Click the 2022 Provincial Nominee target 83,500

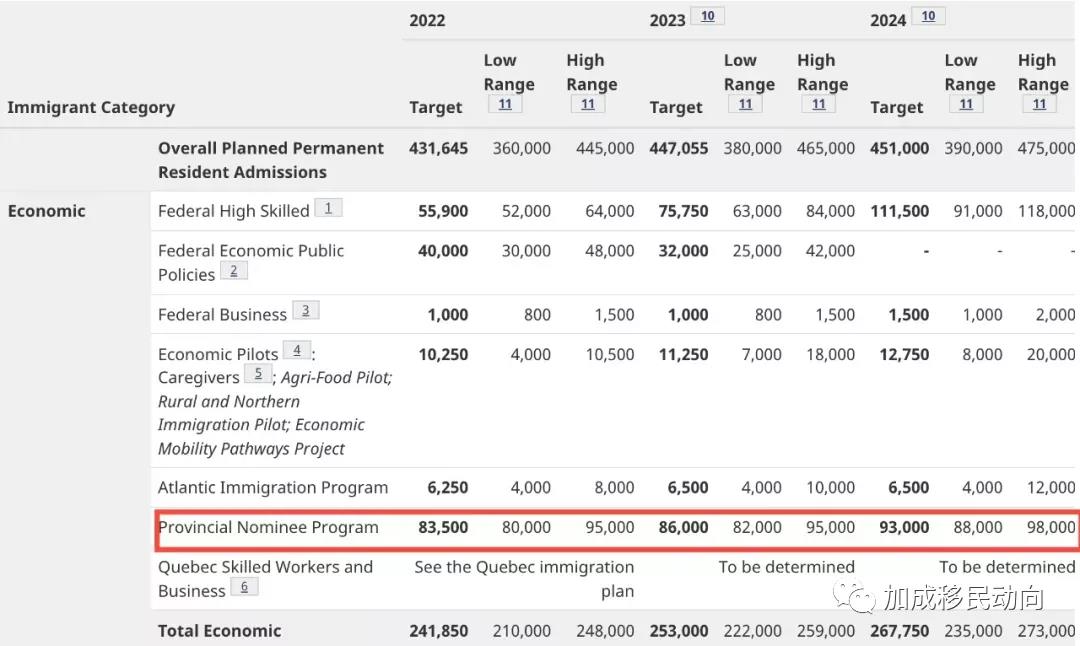pyautogui.click(x=443, y=528)
